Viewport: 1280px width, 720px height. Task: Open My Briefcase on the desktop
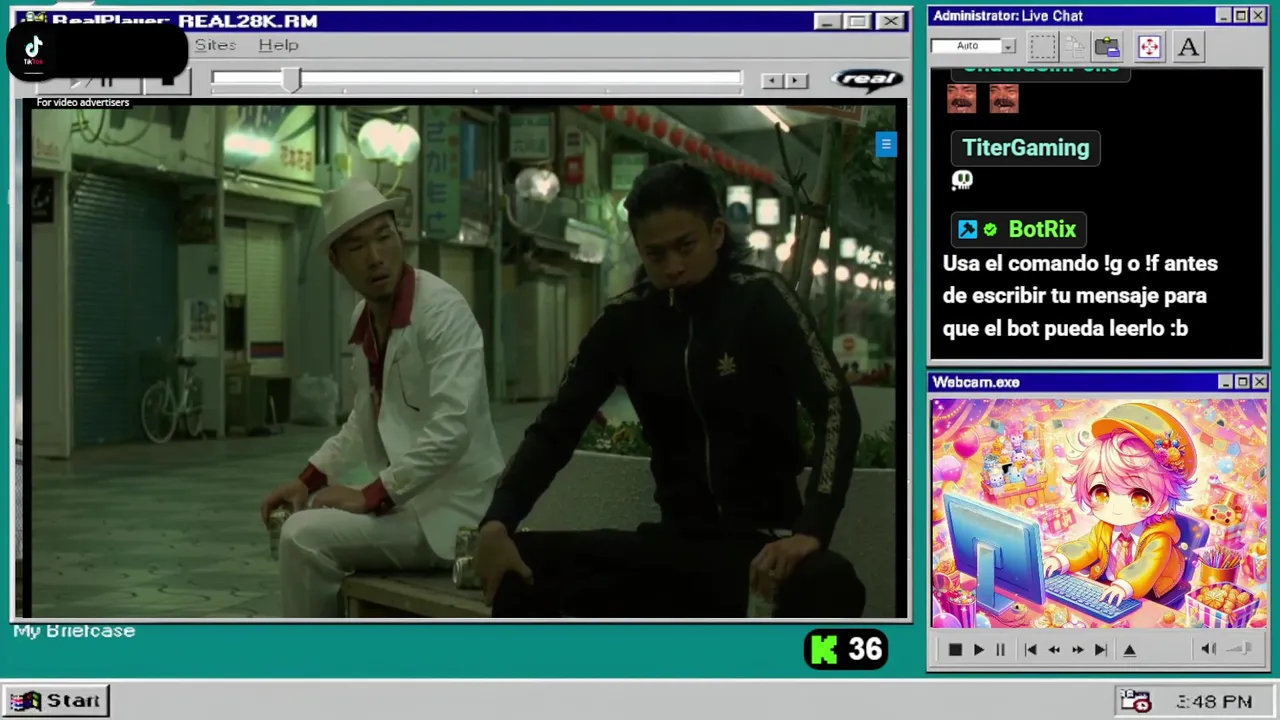pos(74,631)
